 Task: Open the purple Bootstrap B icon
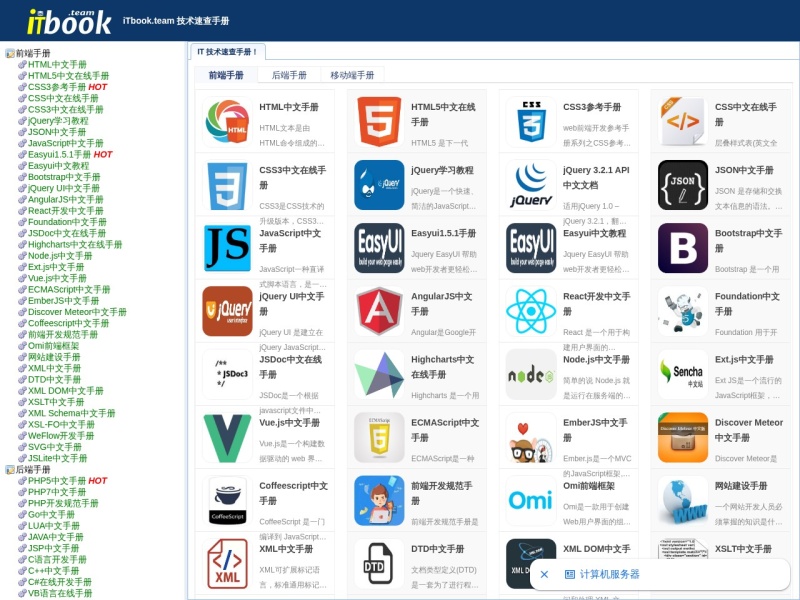click(x=683, y=248)
